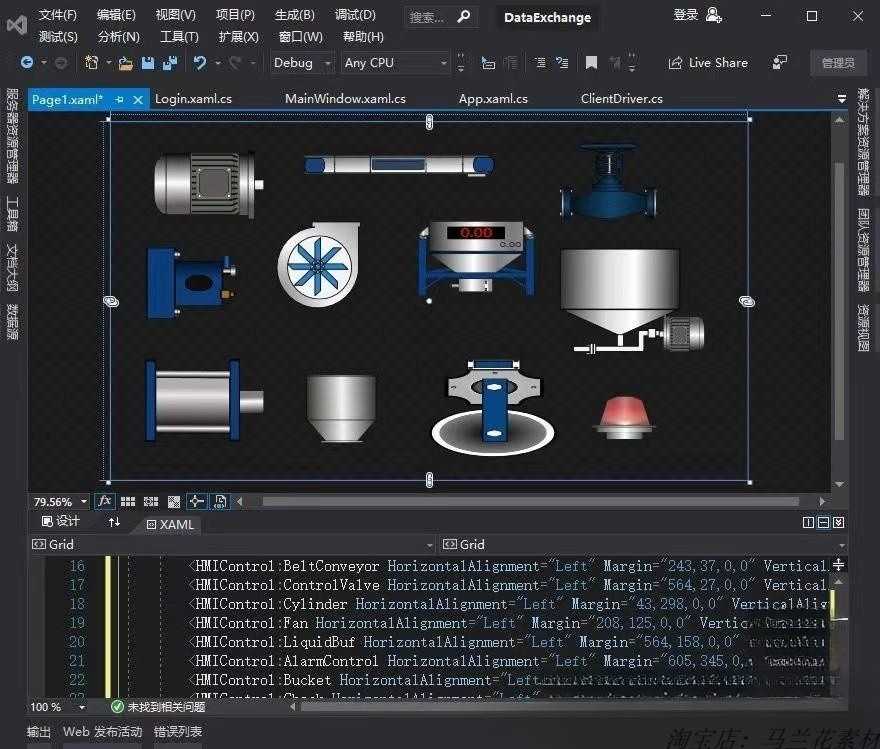Image resolution: width=880 pixels, height=749 pixels.
Task: Toggle show snap grid
Action: (128, 502)
